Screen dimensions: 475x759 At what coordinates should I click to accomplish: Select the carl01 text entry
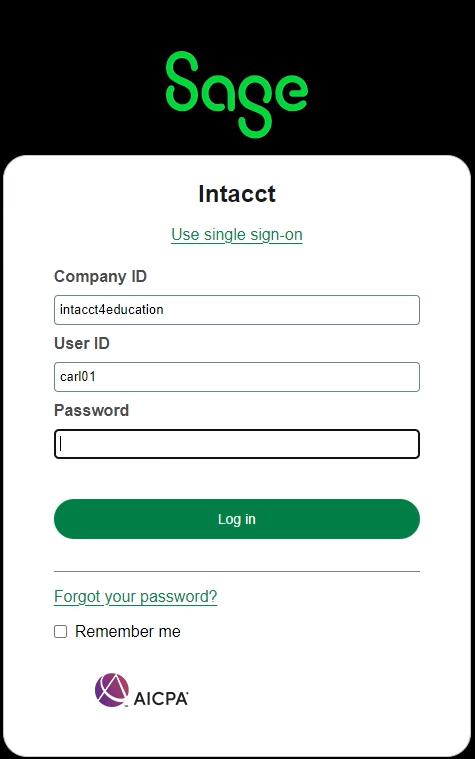pyautogui.click(x=78, y=377)
